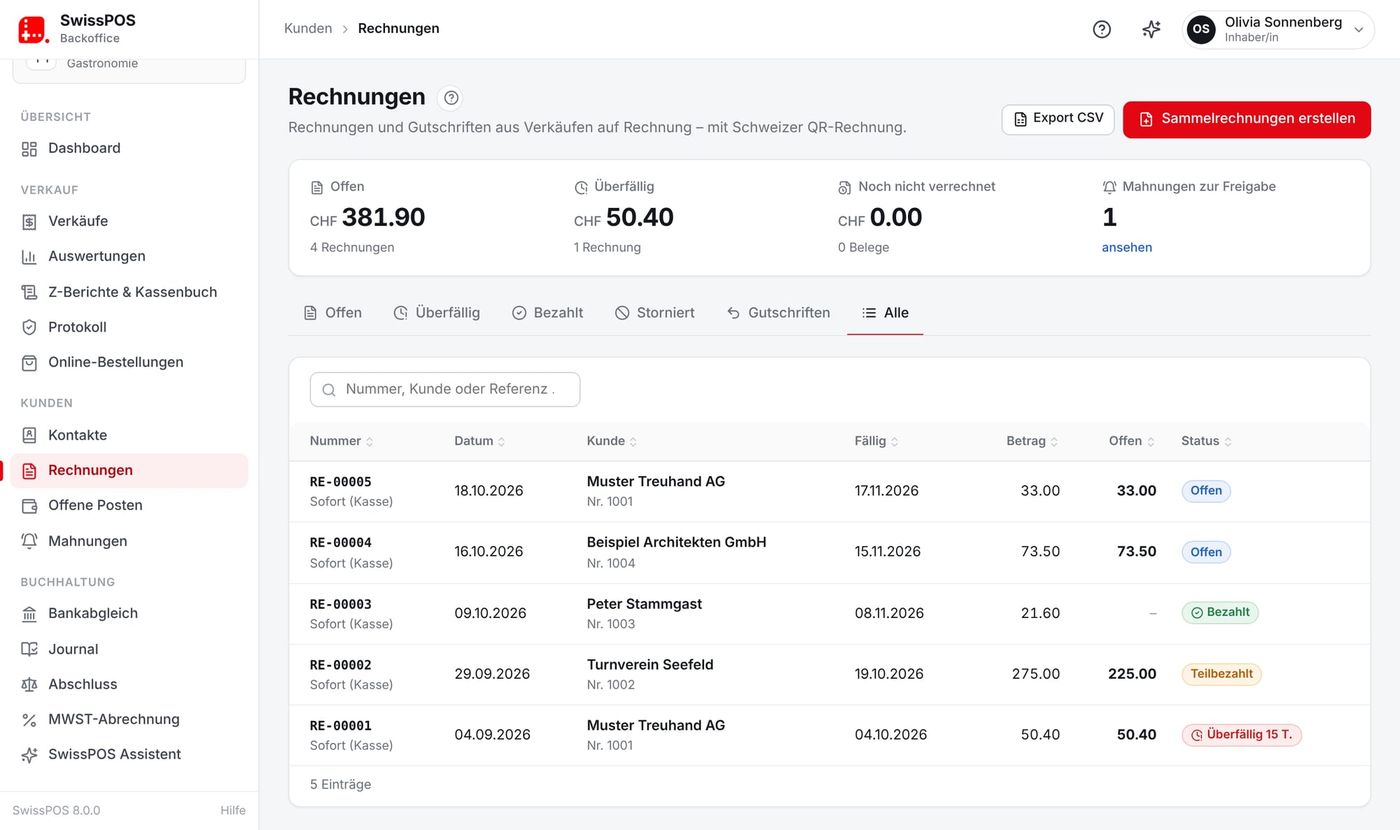Click the Kontakte address book icon in sidebar
The height and width of the screenshot is (830, 1400).
[x=29, y=435]
